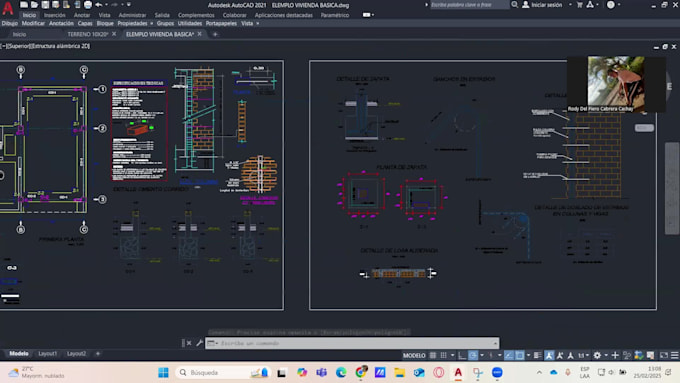Viewport: 680px width, 383px height.
Task: Add new drawing tab with plus button
Action: click(x=215, y=34)
